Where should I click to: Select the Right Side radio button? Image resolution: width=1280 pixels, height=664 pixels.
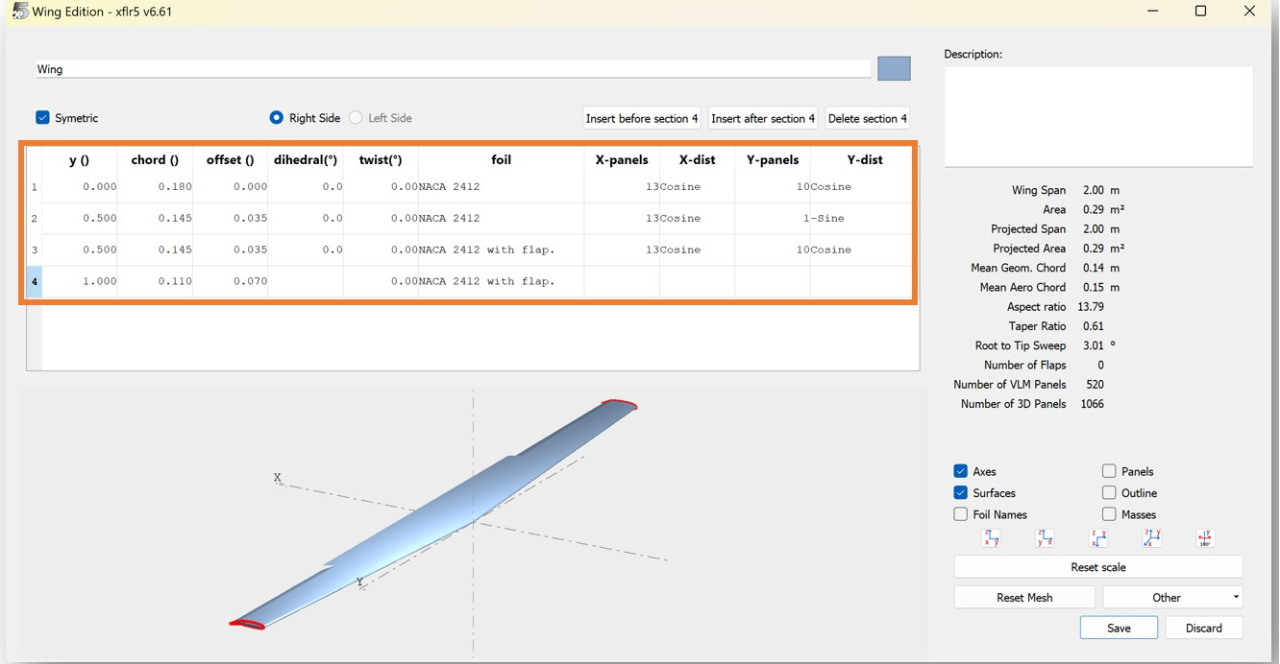(277, 118)
